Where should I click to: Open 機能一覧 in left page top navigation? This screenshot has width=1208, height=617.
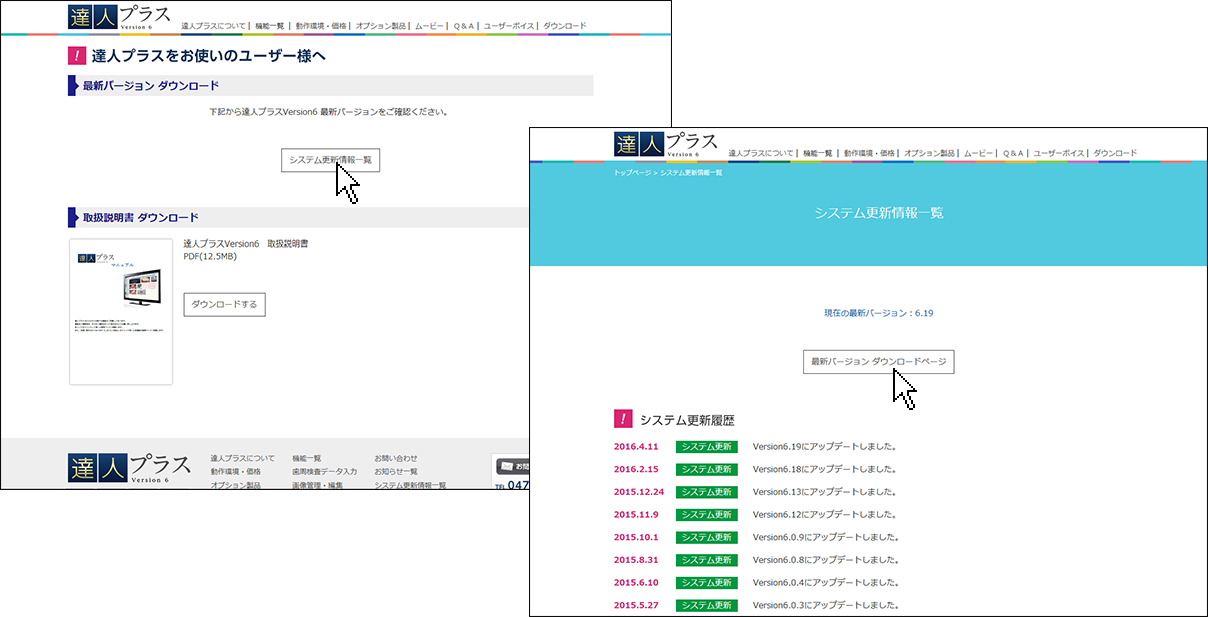[x=269, y=25]
